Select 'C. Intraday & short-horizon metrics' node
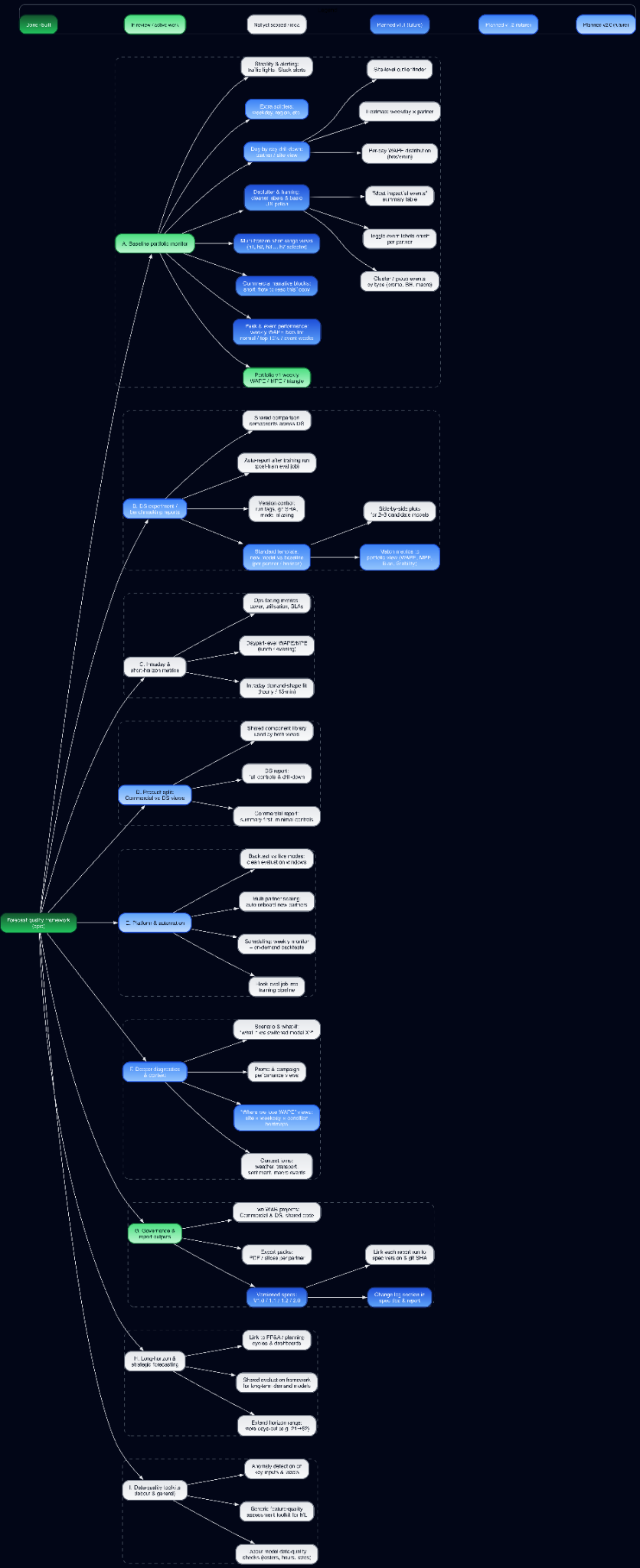The height and width of the screenshot is (1568, 640). 155,667
